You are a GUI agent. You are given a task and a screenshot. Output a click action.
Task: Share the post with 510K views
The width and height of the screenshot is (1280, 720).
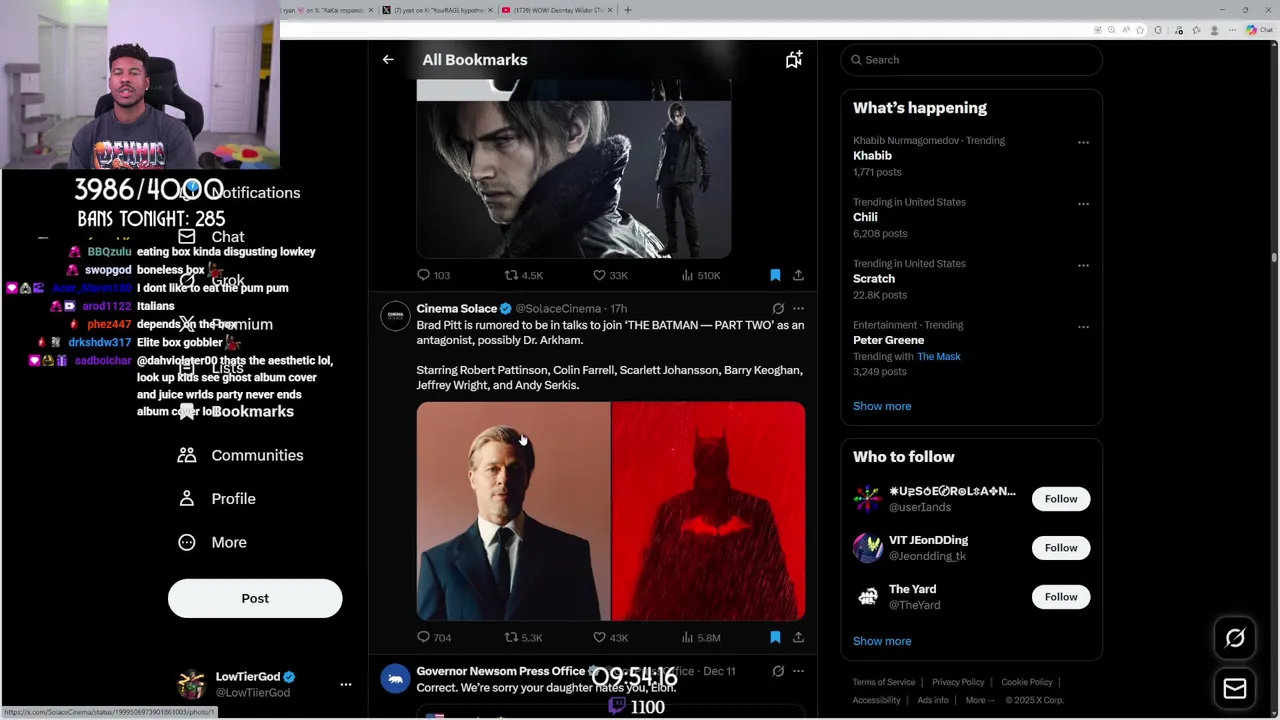pos(798,275)
